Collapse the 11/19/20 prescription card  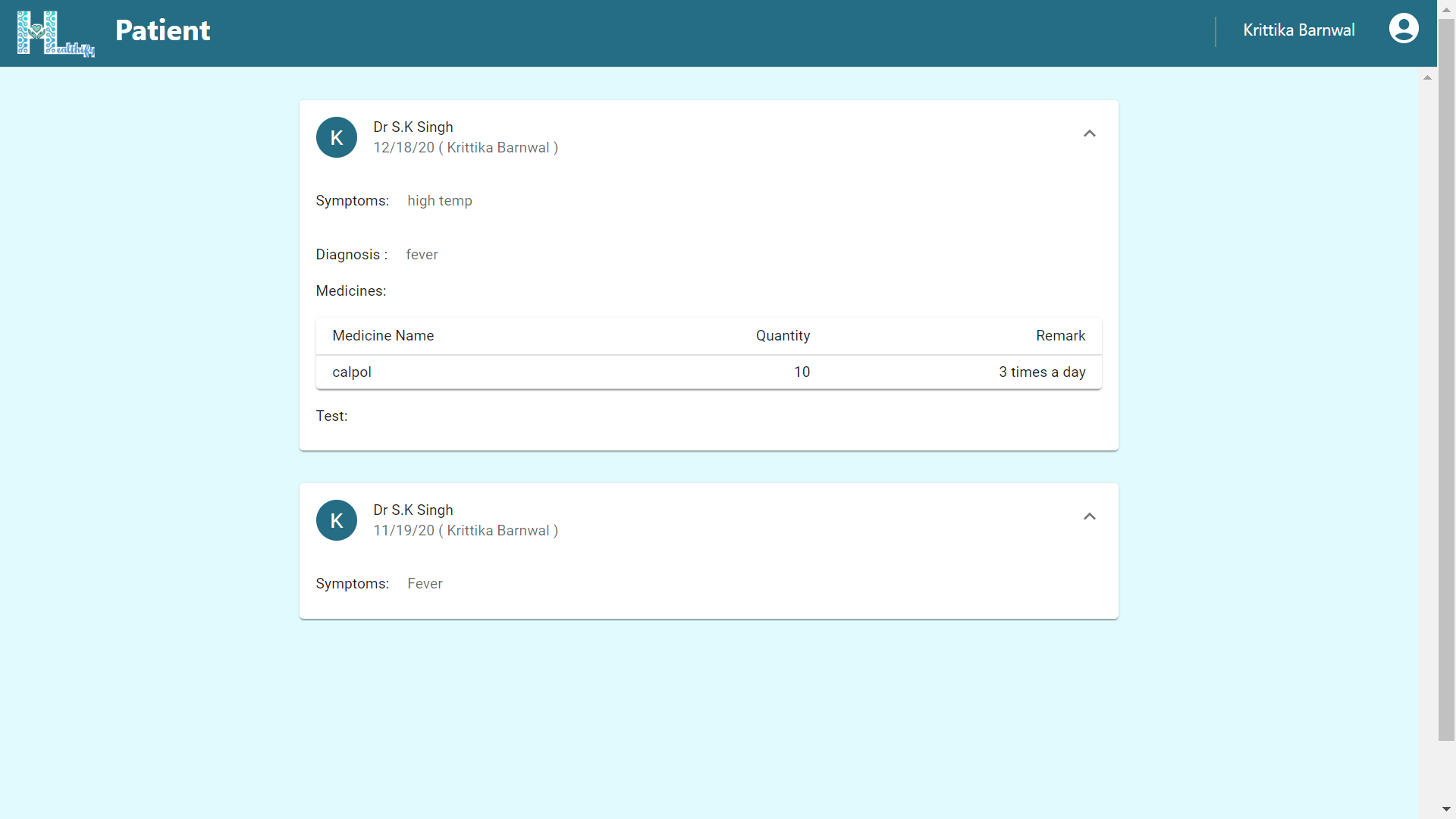[x=1089, y=516]
